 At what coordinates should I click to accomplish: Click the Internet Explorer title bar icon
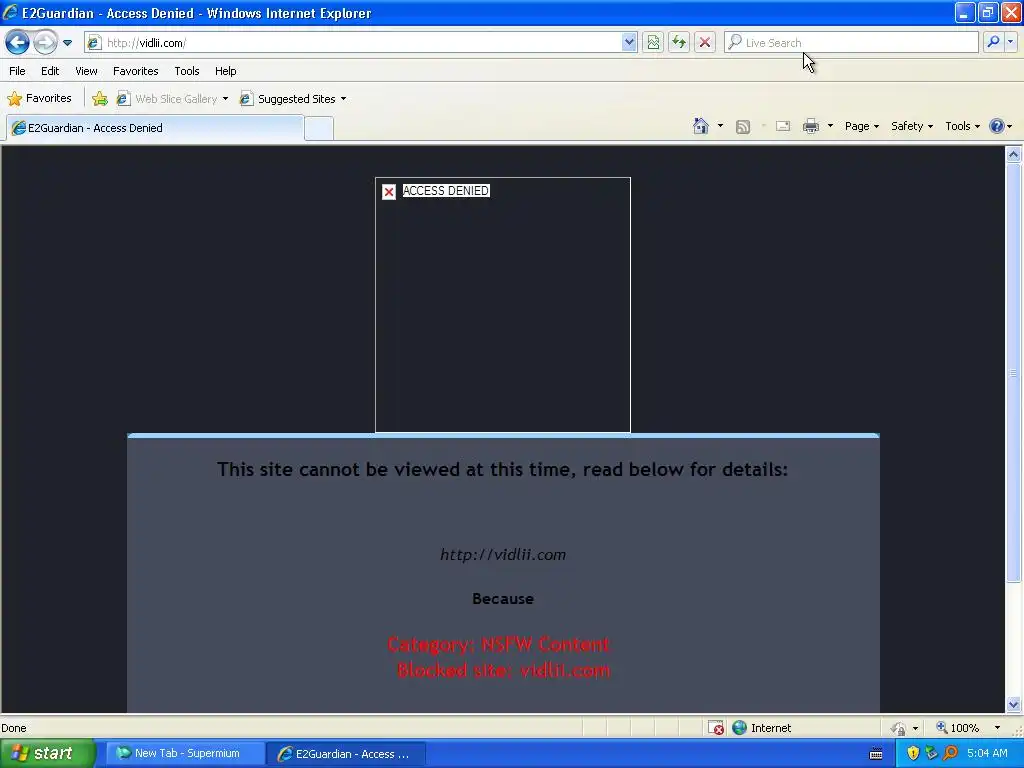click(10, 12)
